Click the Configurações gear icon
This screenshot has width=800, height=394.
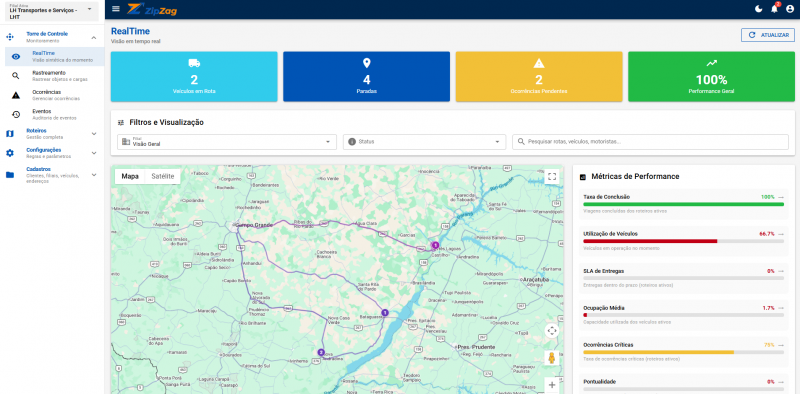pyautogui.click(x=10, y=153)
